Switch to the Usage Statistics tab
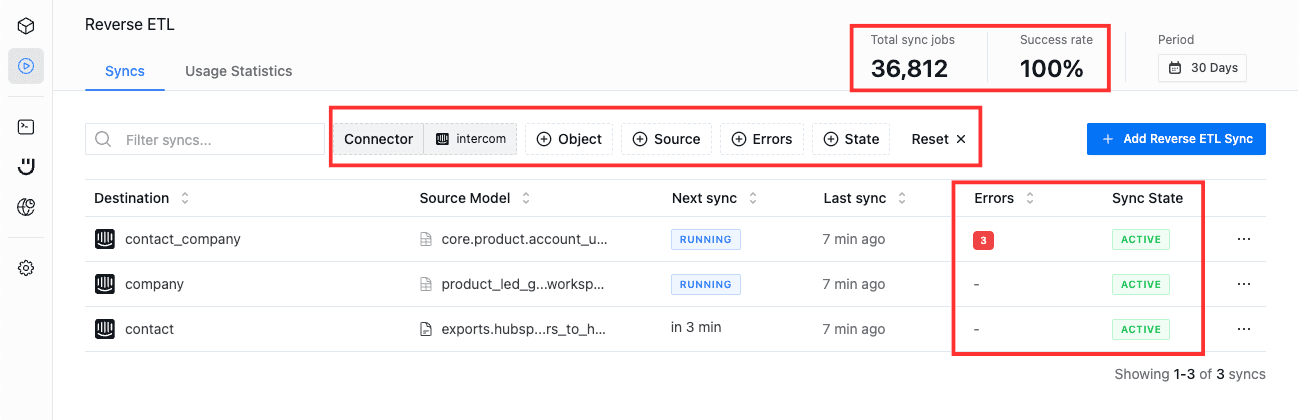Screen dimensions: 1298x420 [238, 71]
